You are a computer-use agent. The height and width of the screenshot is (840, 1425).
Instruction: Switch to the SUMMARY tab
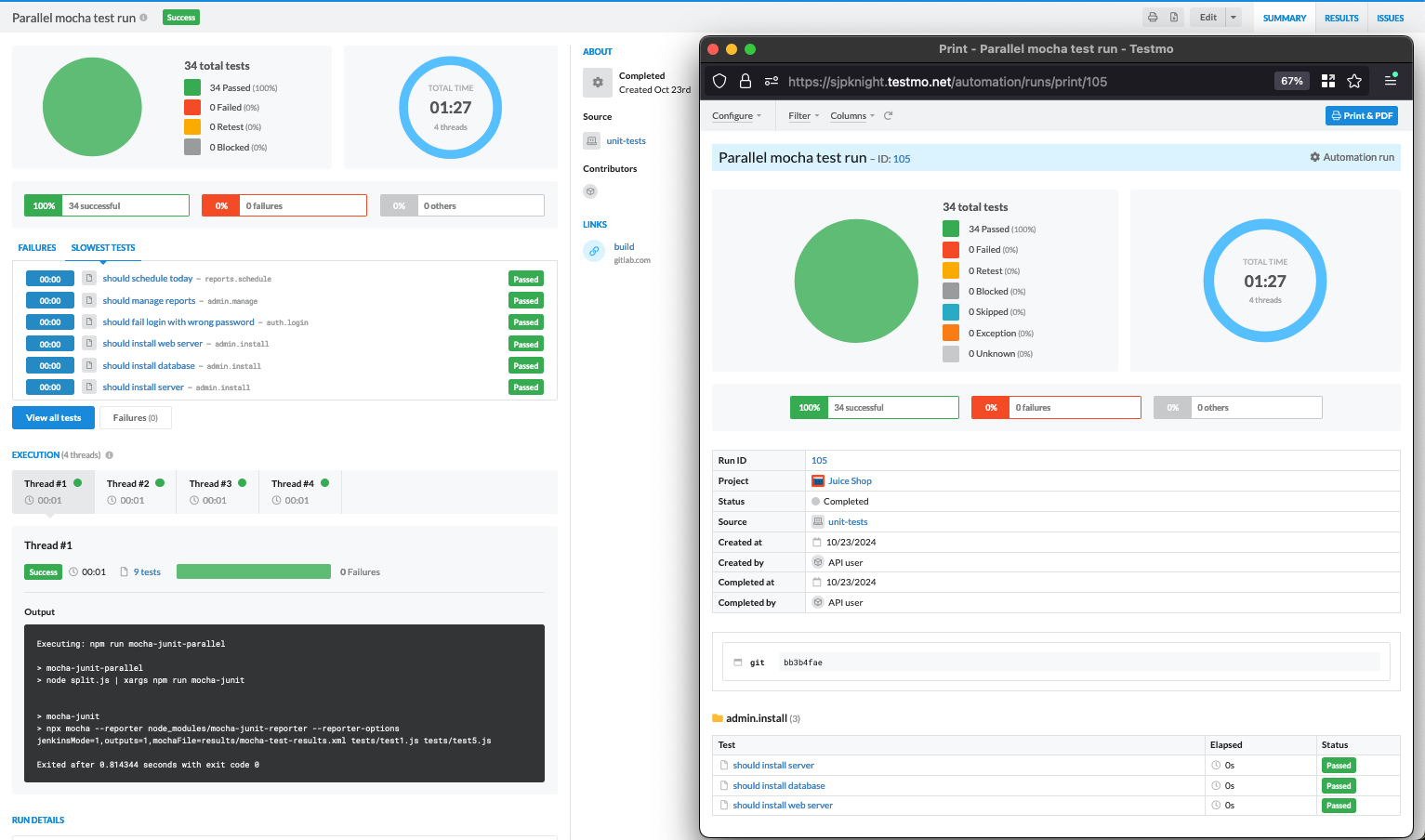1285,19
